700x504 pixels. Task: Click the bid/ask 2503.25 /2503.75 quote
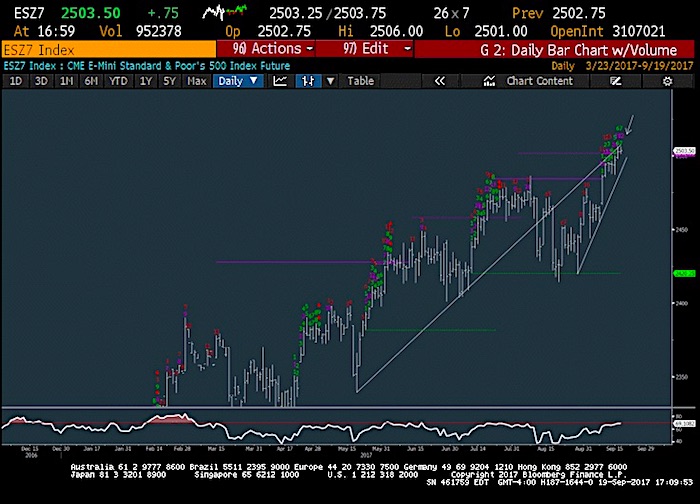point(327,13)
